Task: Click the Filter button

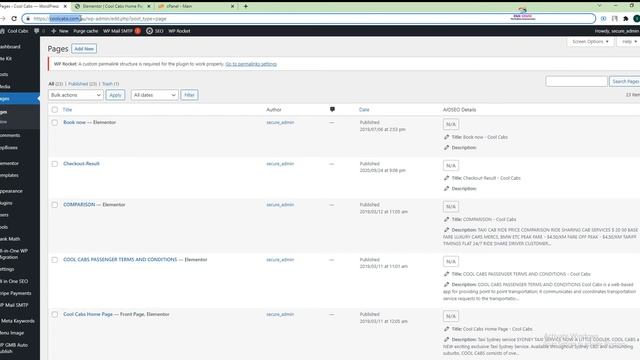Action: (189, 95)
